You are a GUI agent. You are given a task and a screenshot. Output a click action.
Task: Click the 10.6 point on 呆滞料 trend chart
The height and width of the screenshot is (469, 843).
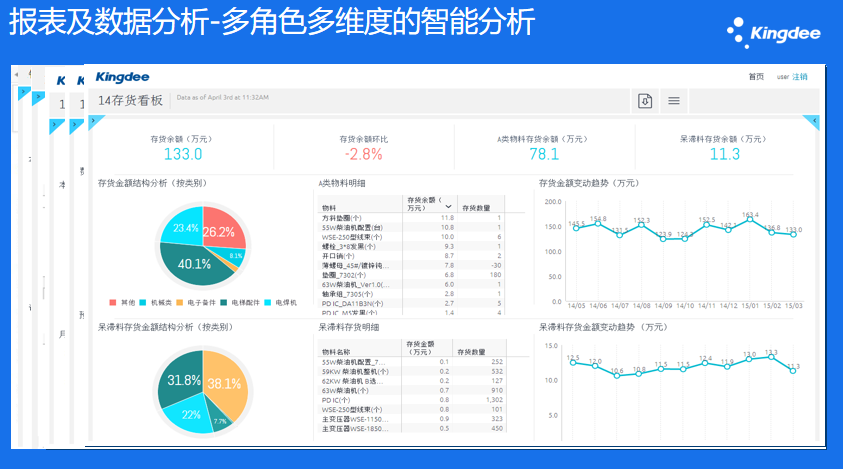tap(617, 375)
